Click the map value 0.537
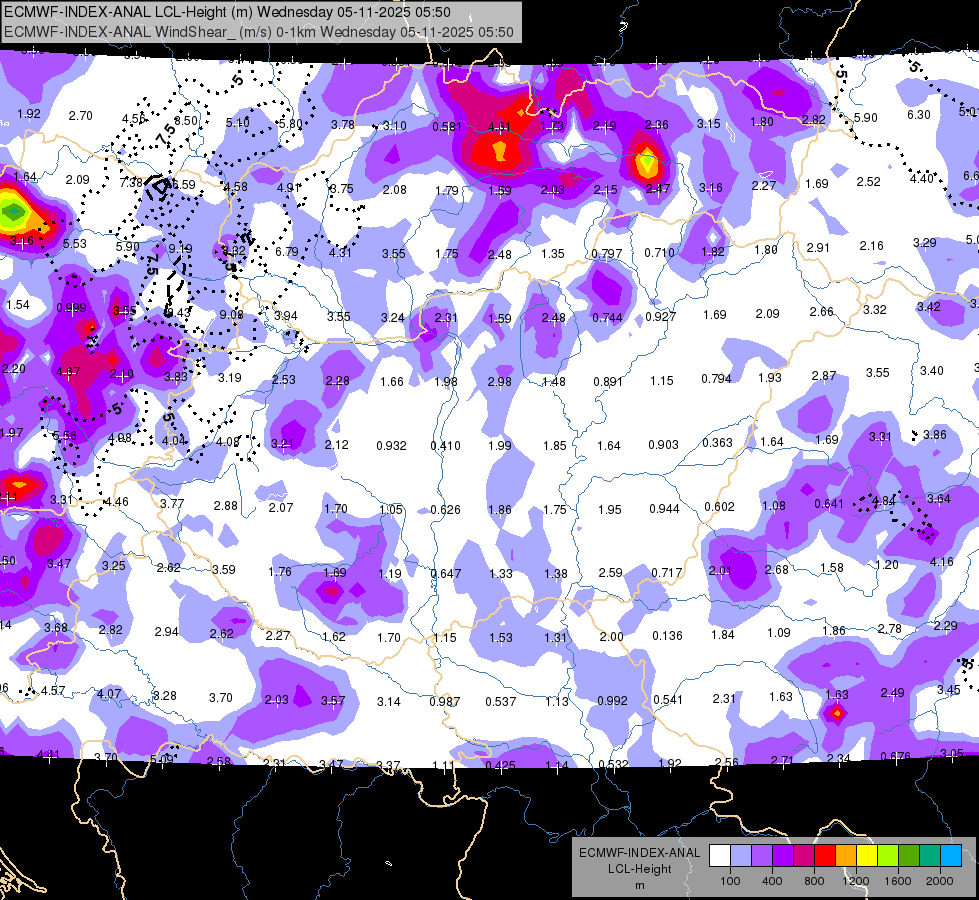The width and height of the screenshot is (979, 900). [501, 703]
